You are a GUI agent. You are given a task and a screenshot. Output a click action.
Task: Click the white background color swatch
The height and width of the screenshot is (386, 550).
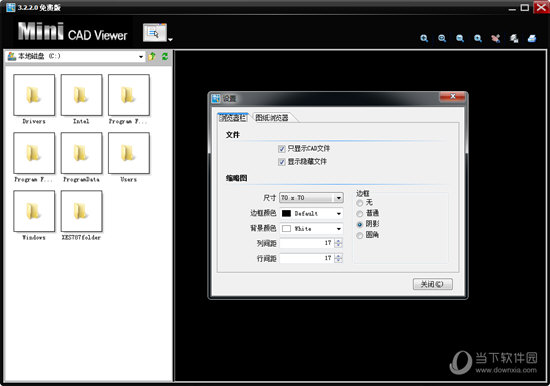point(286,229)
